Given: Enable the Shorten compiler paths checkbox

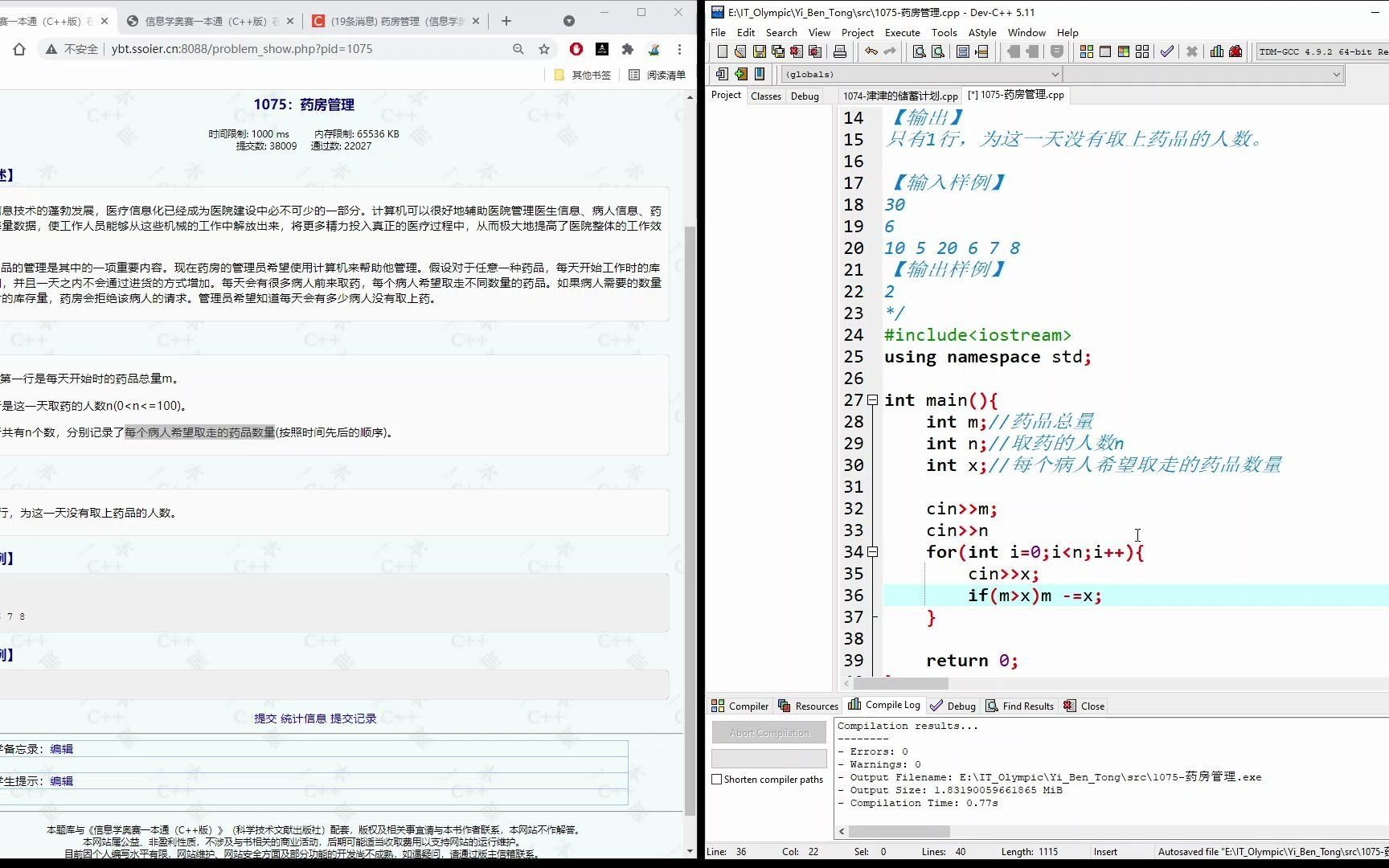Looking at the screenshot, I should (717, 779).
